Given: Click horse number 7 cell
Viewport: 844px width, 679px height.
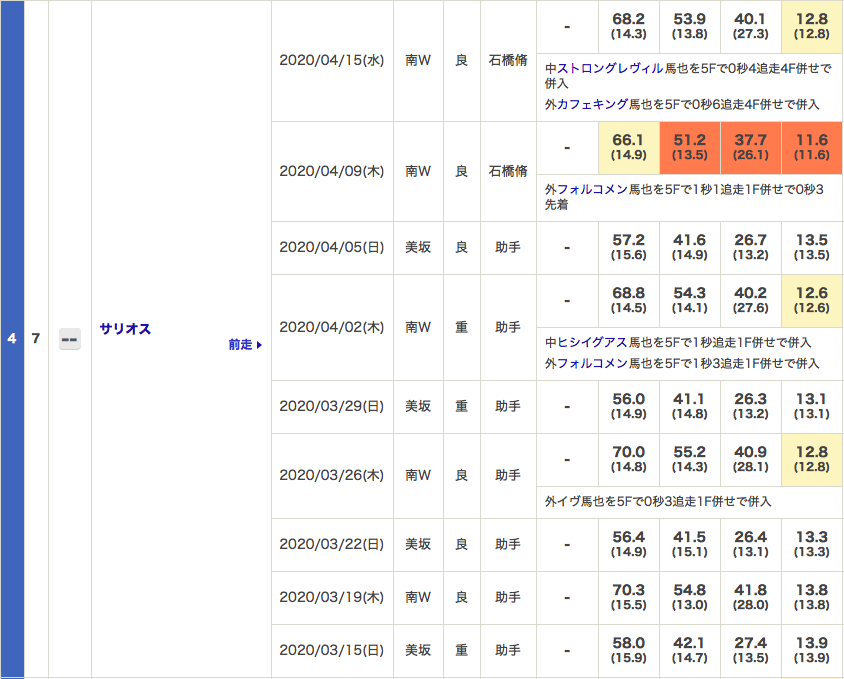Looking at the screenshot, I should tap(36, 339).
